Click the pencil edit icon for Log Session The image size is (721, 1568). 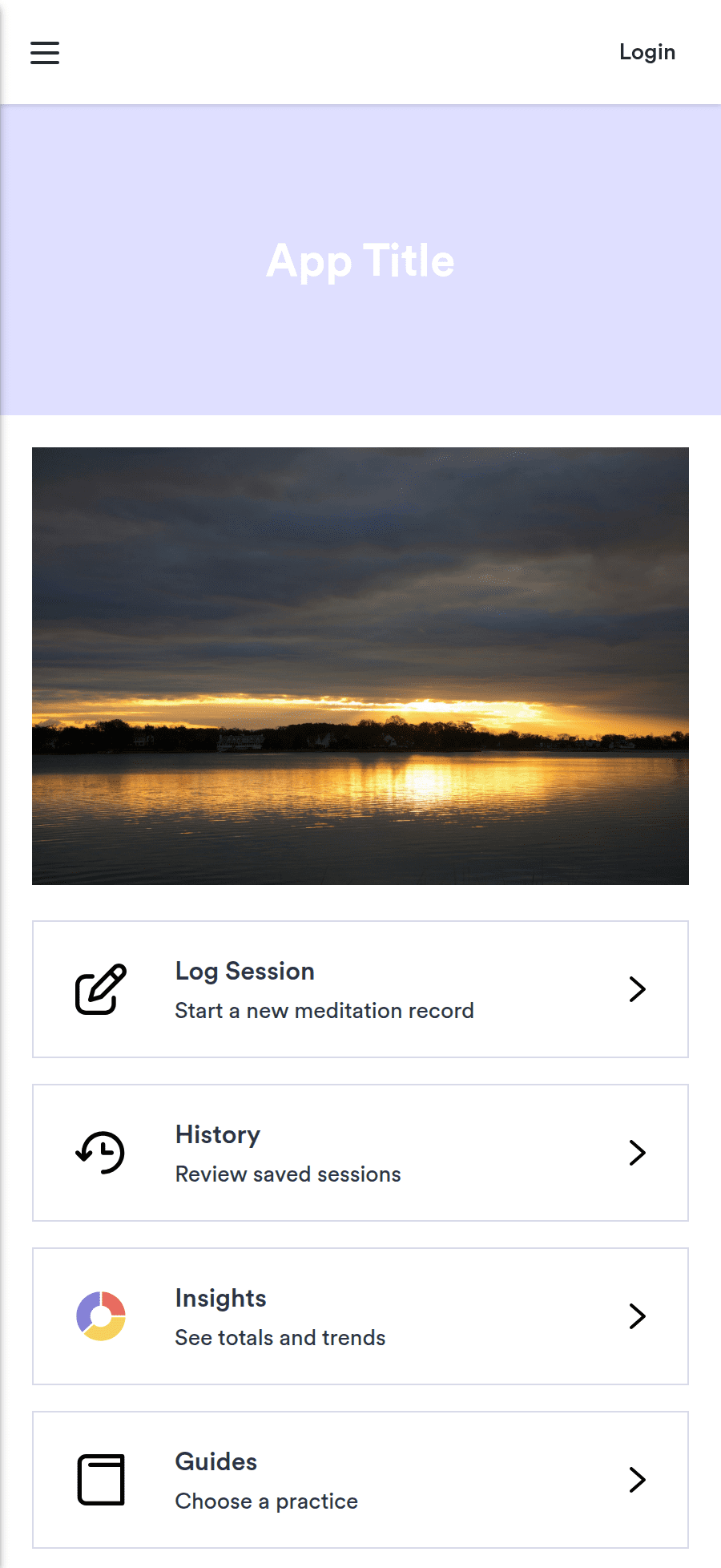[x=101, y=989]
